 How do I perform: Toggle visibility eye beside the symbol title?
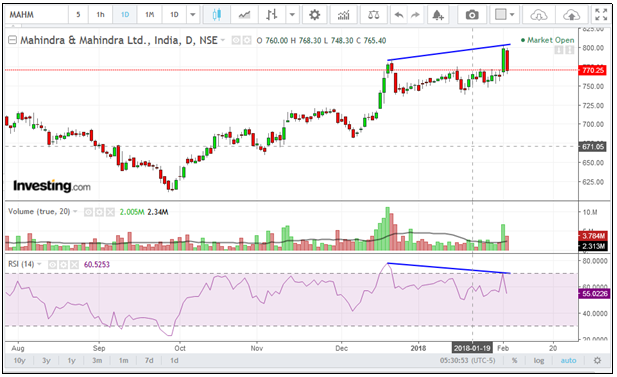tap(236, 40)
